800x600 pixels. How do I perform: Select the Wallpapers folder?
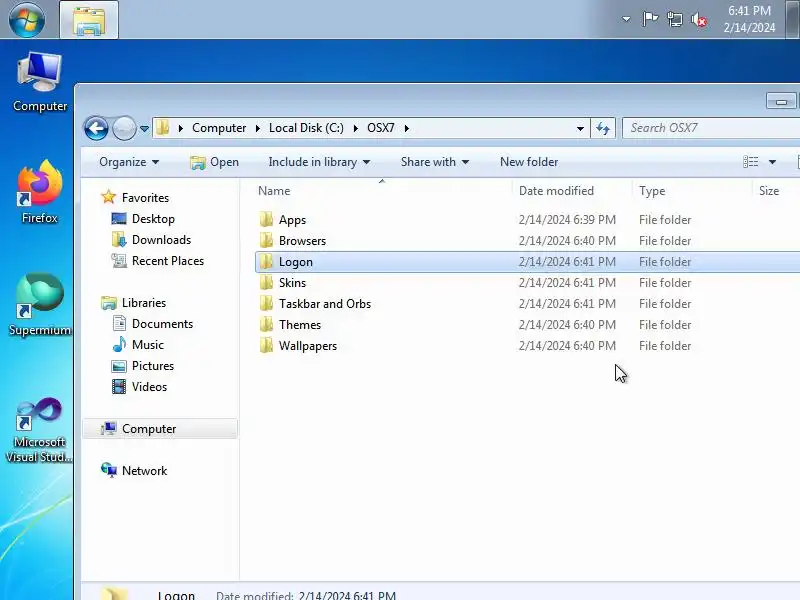(x=308, y=346)
